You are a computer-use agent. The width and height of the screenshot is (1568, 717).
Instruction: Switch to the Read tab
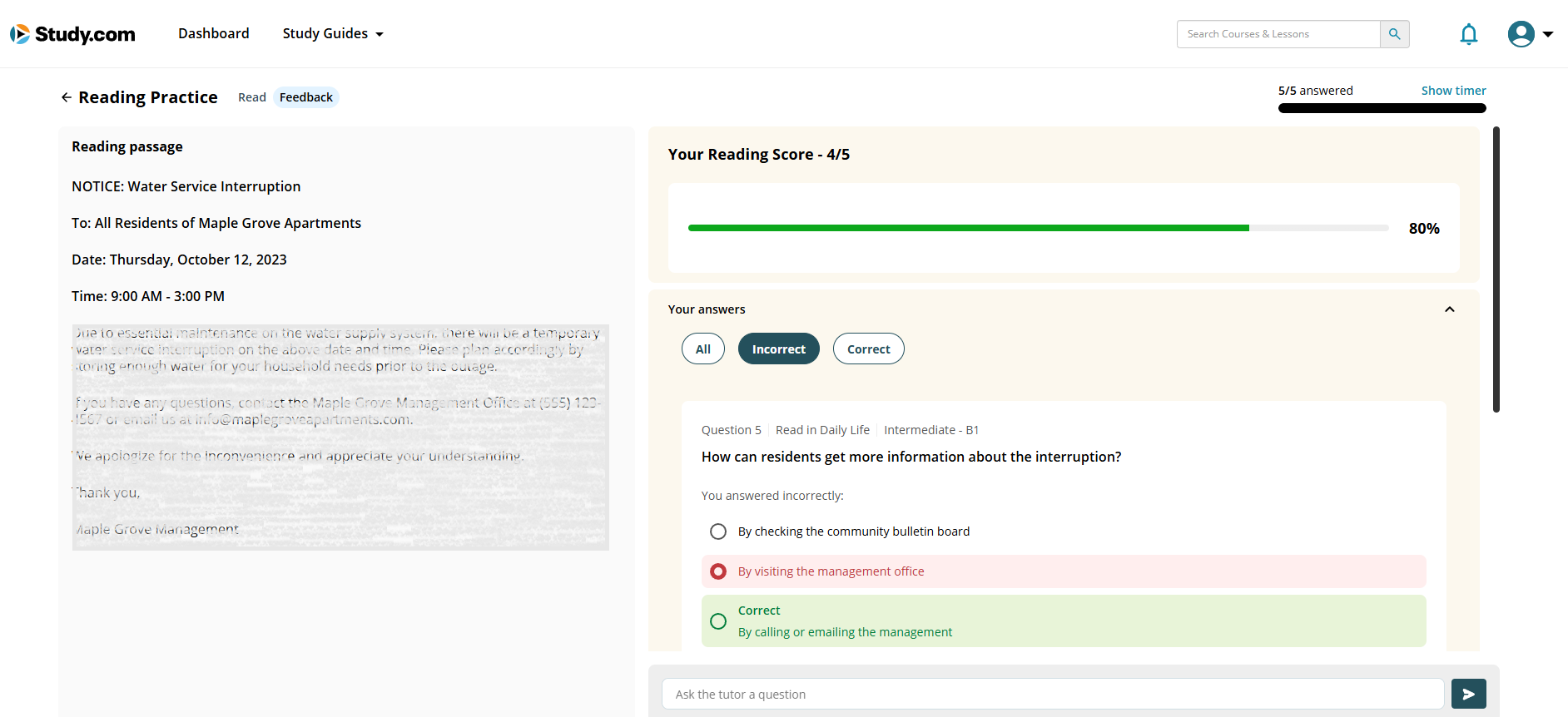pyautogui.click(x=251, y=97)
